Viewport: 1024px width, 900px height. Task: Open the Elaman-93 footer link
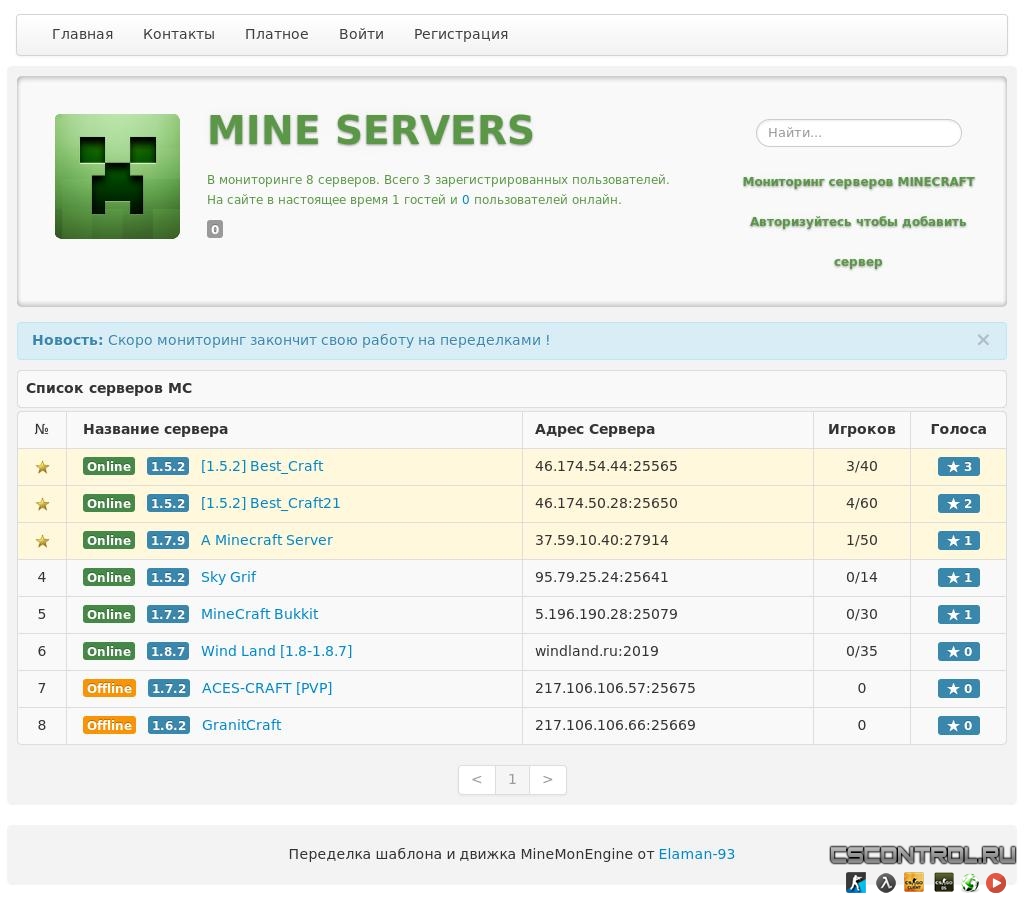(x=696, y=854)
